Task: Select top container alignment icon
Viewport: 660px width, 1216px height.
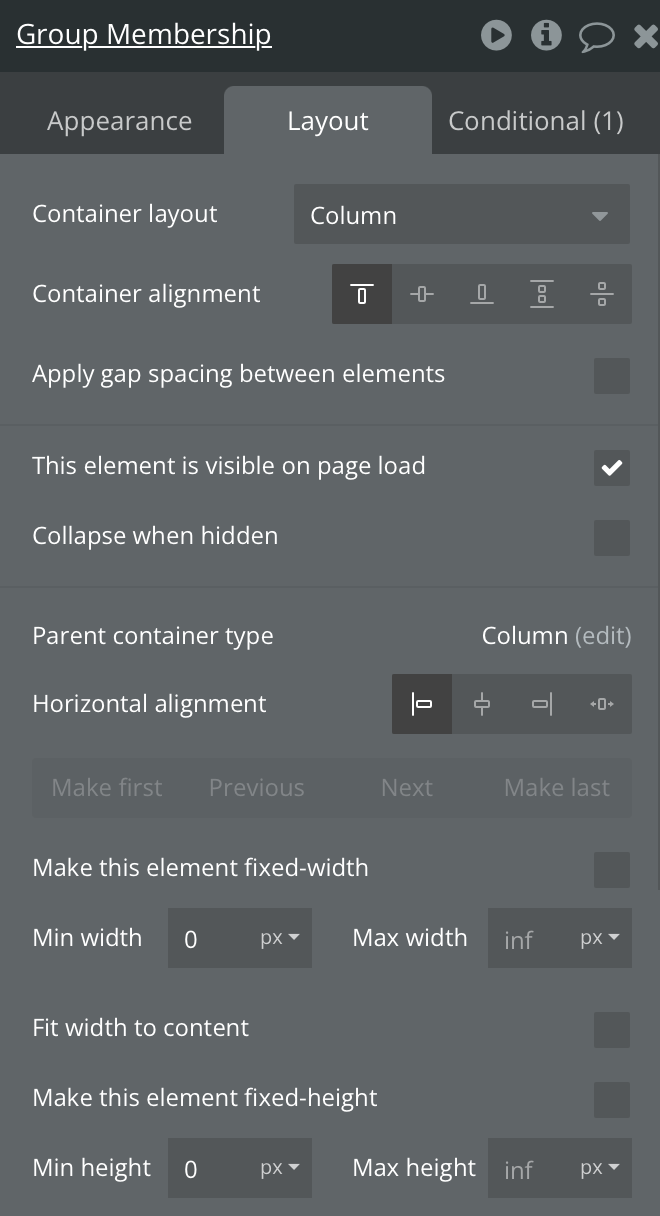Action: pos(362,294)
